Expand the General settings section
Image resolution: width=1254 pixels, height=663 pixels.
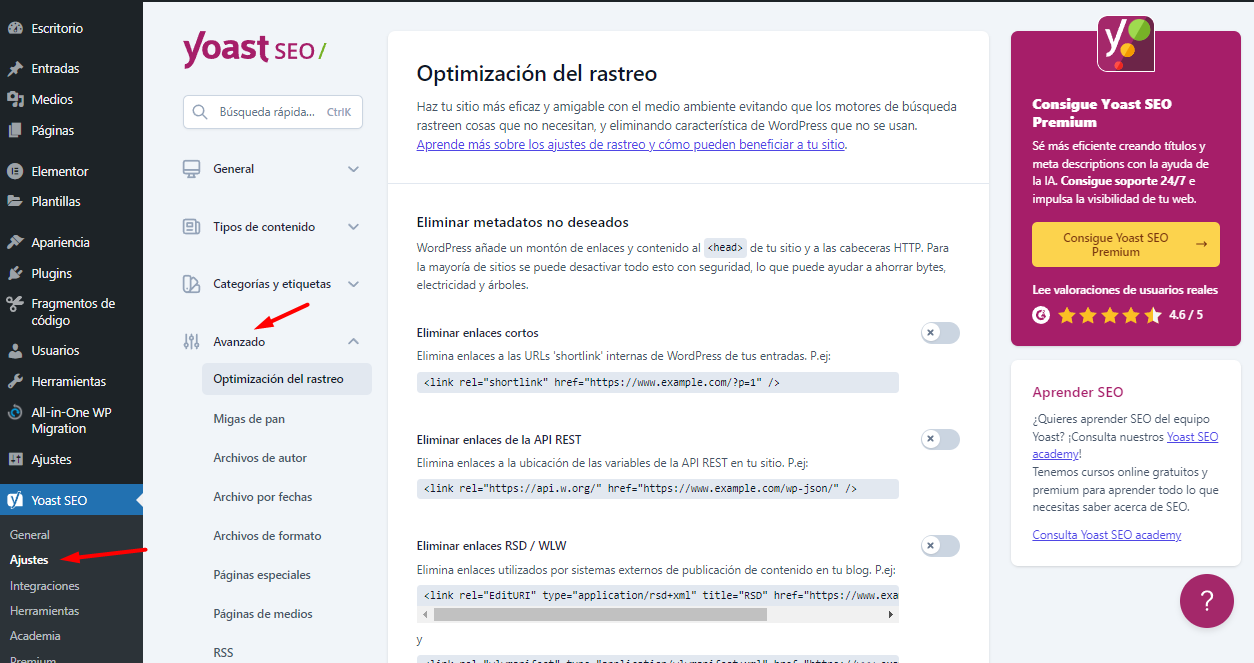tap(272, 169)
